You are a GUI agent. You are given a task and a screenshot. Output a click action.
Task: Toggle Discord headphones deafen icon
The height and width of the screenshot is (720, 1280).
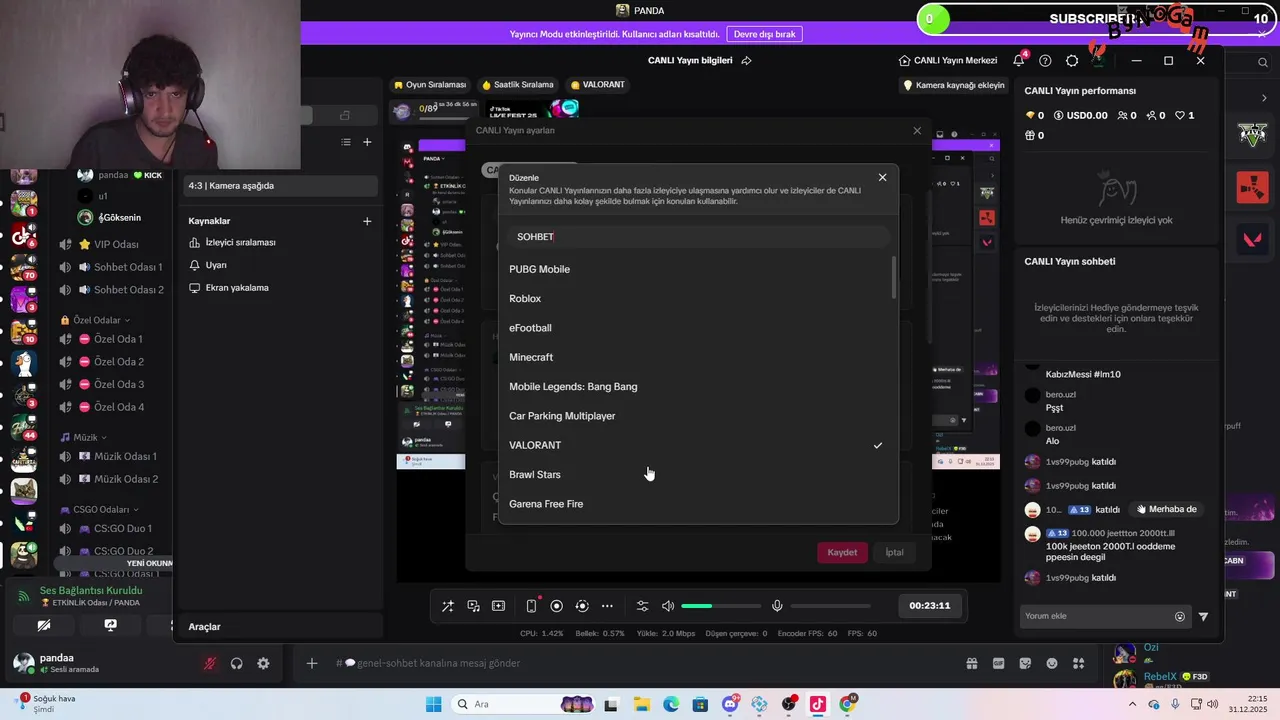(237, 663)
